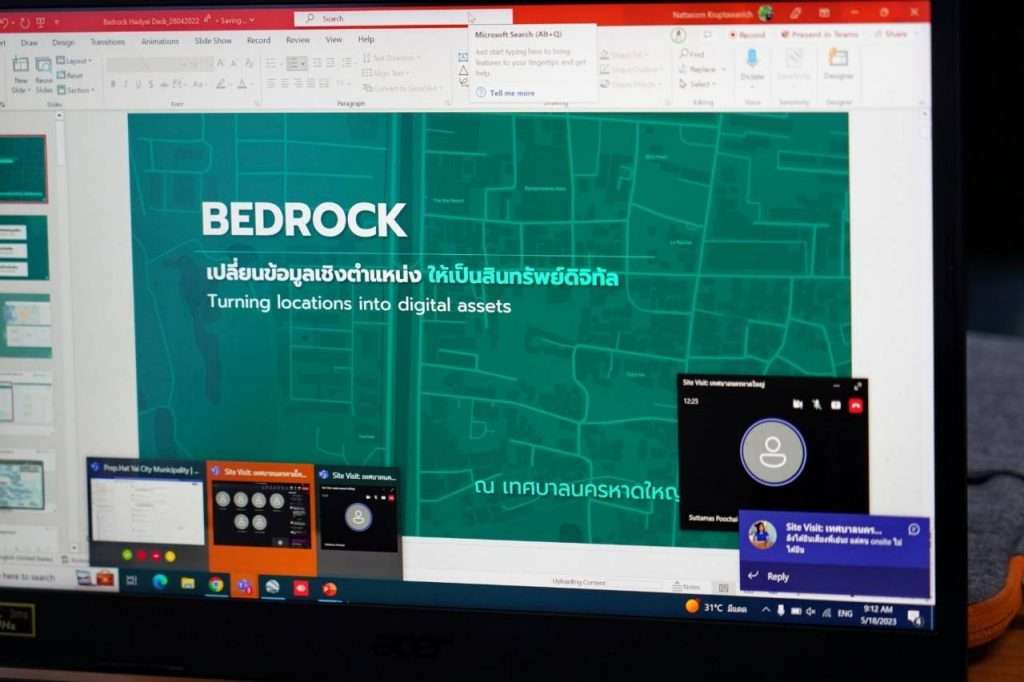Click the Increase Indent icon

pyautogui.click(x=330, y=63)
